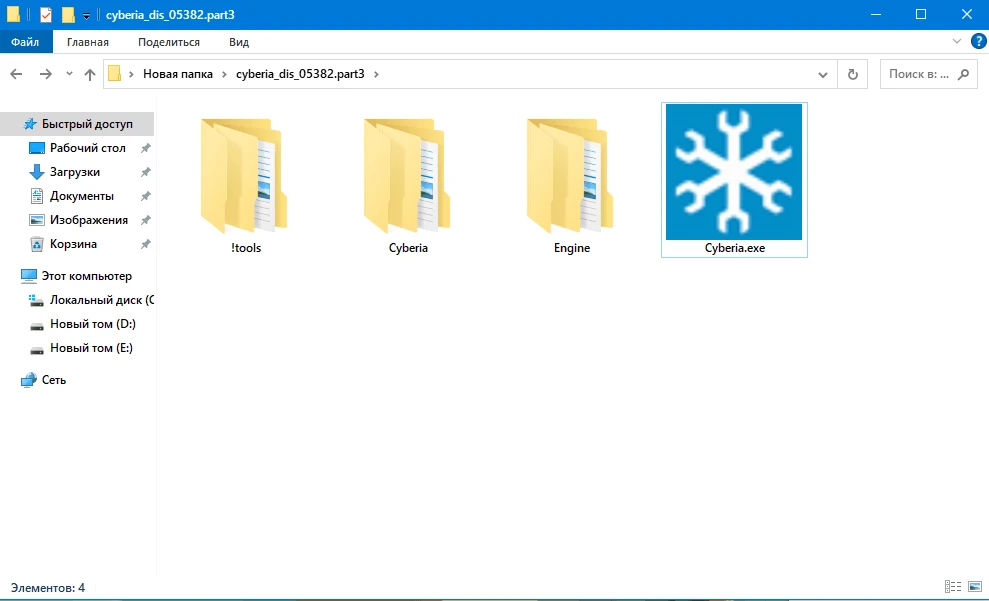Screen dimensions: 989x601
Task: Switch to the Вид ribbon tab
Action: (238, 42)
